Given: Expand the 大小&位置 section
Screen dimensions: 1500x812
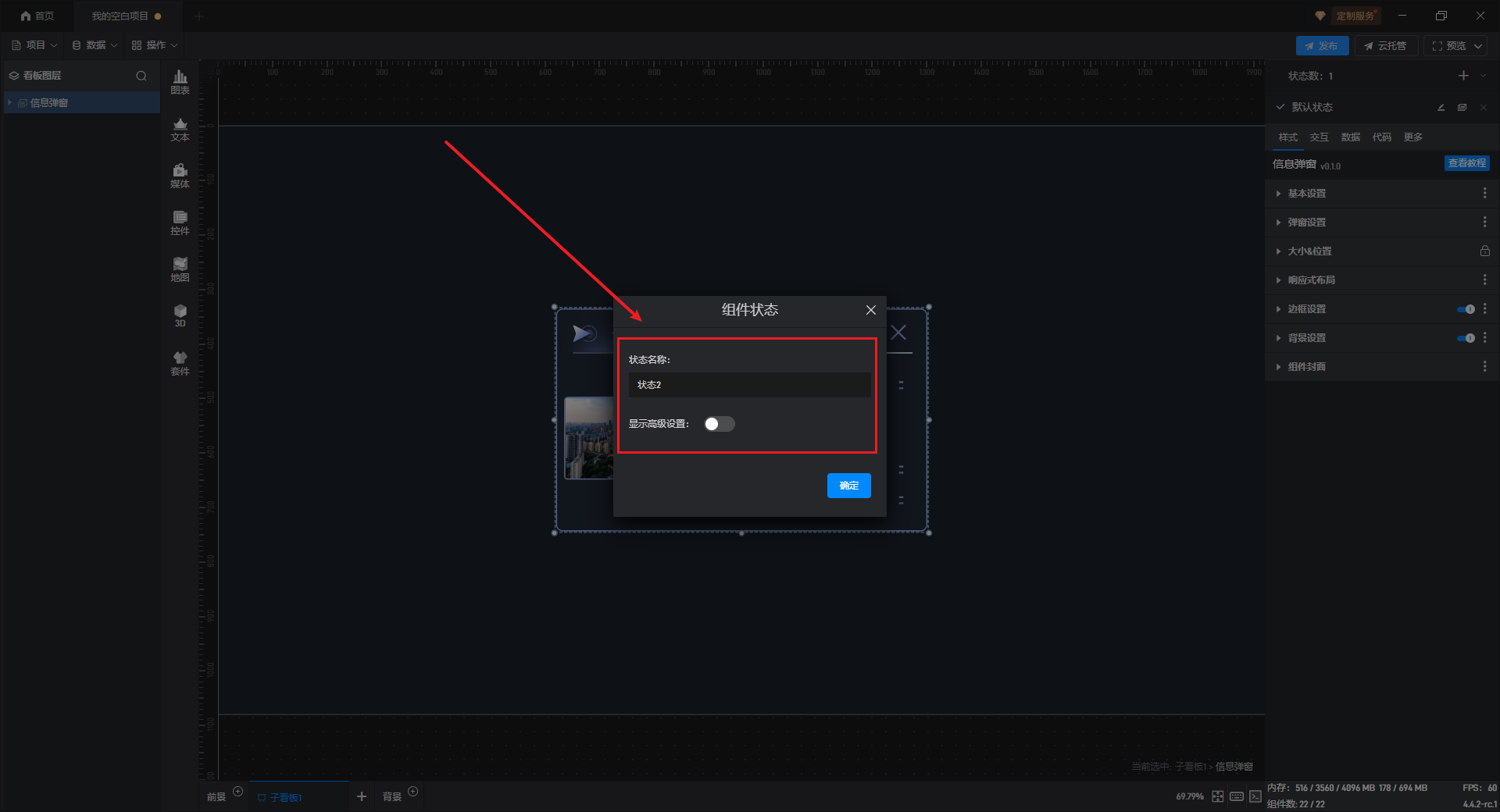Looking at the screenshot, I should [1278, 251].
